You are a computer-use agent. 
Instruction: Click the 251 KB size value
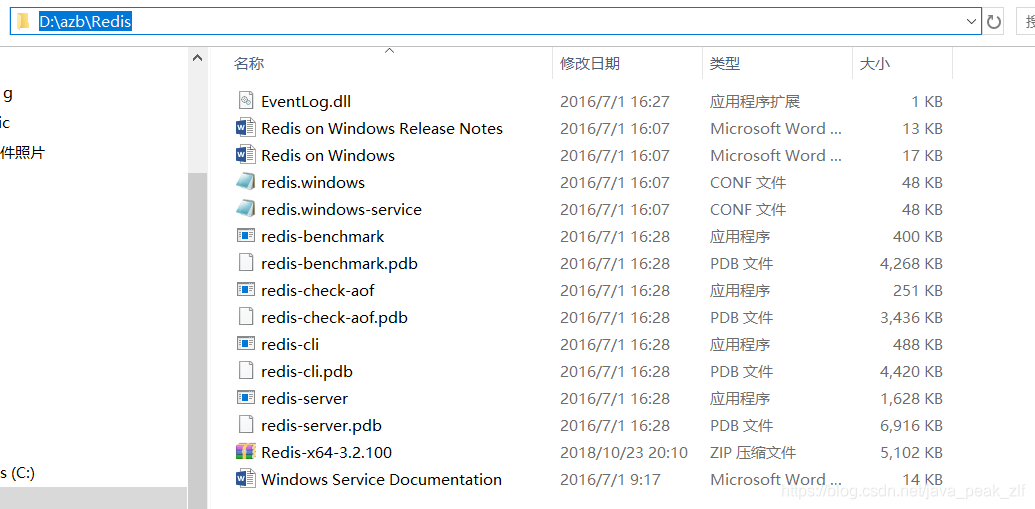918,290
